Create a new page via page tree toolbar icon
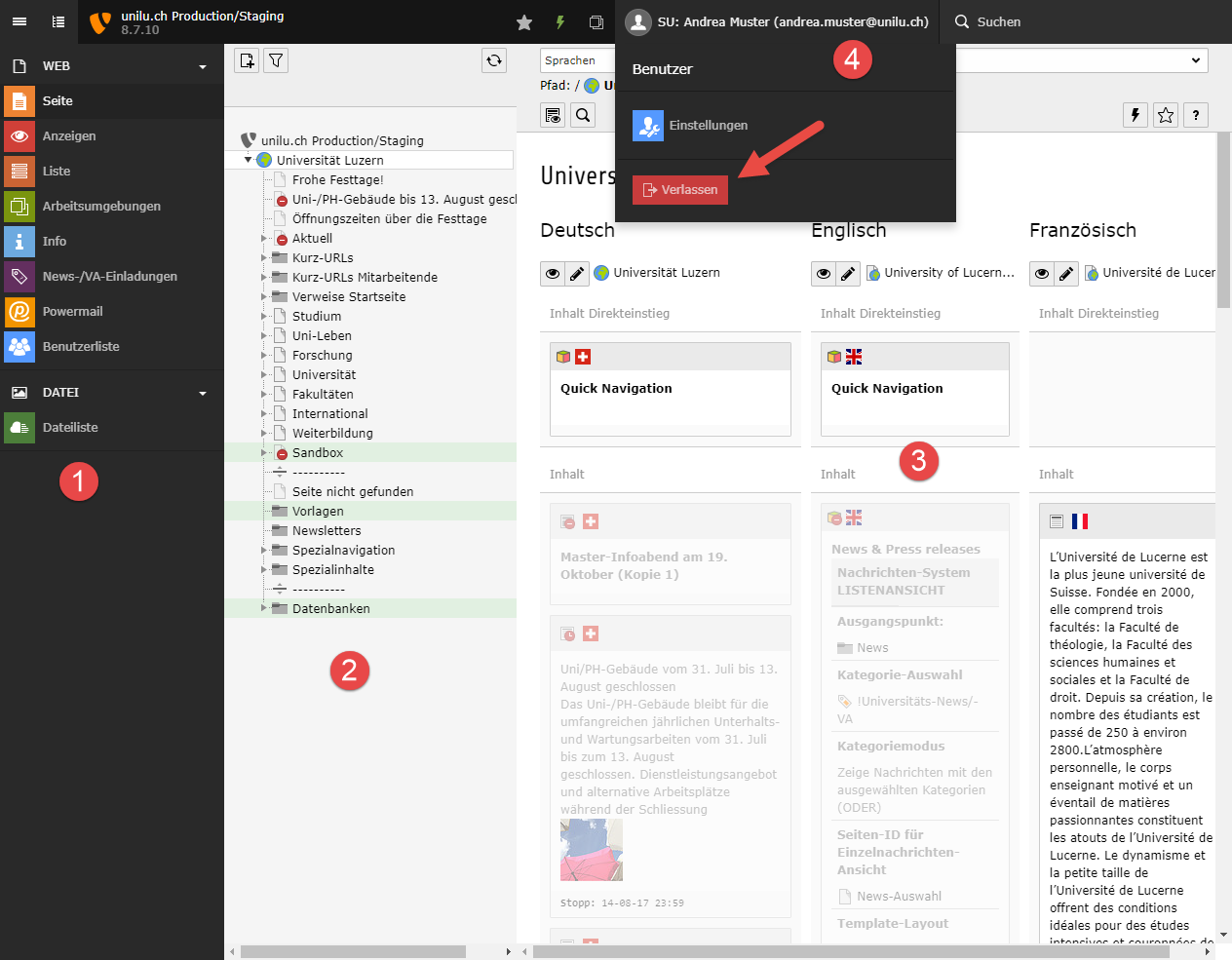Viewport: 1232px width, 960px height. point(248,60)
